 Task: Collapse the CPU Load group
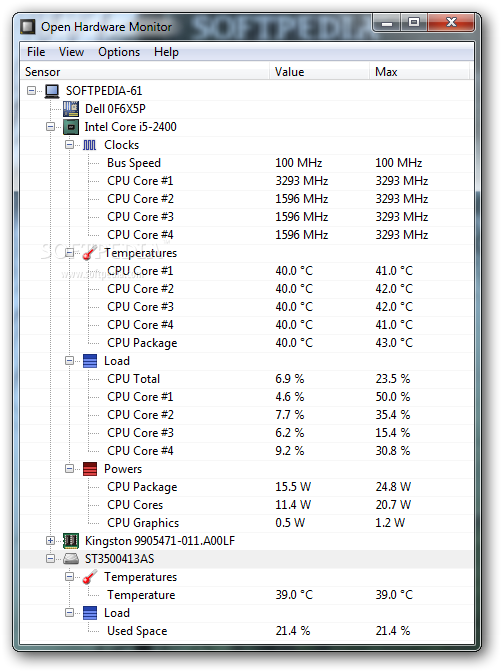tap(69, 361)
